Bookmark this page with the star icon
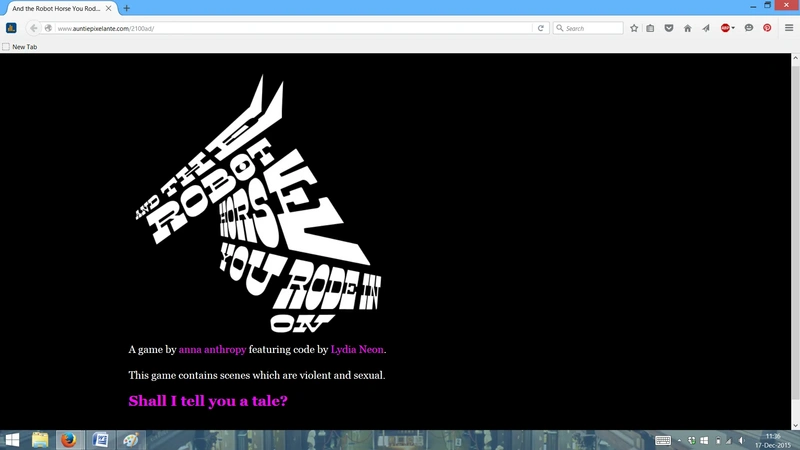 coord(634,28)
